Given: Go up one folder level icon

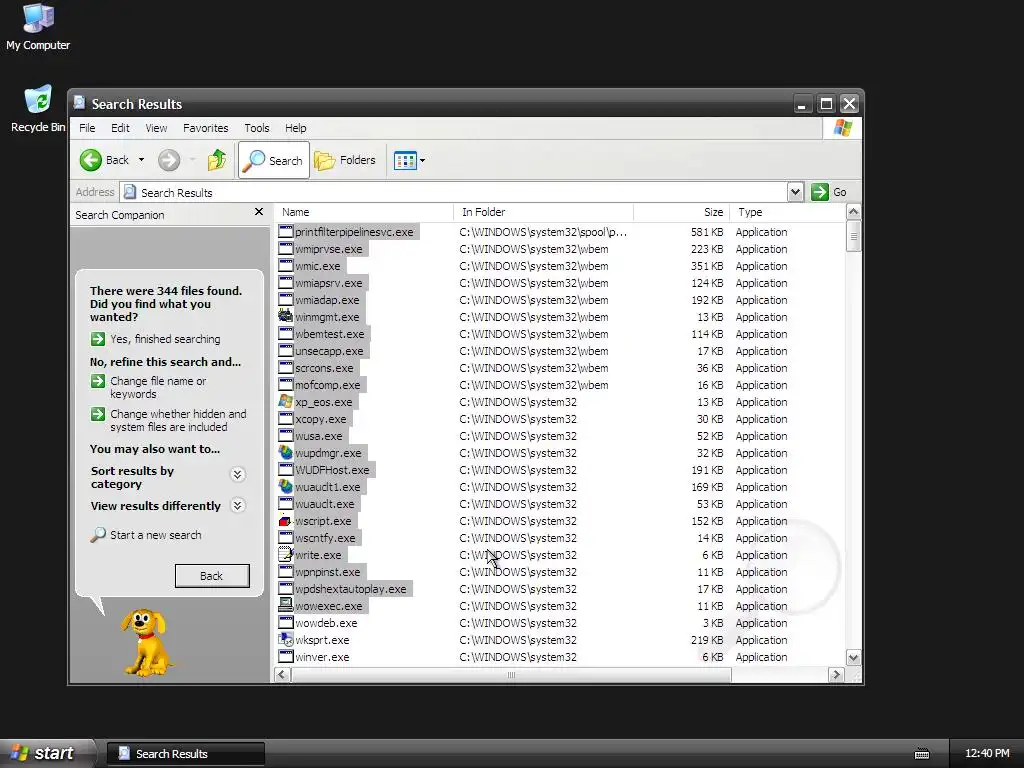Looking at the screenshot, I should [217, 160].
